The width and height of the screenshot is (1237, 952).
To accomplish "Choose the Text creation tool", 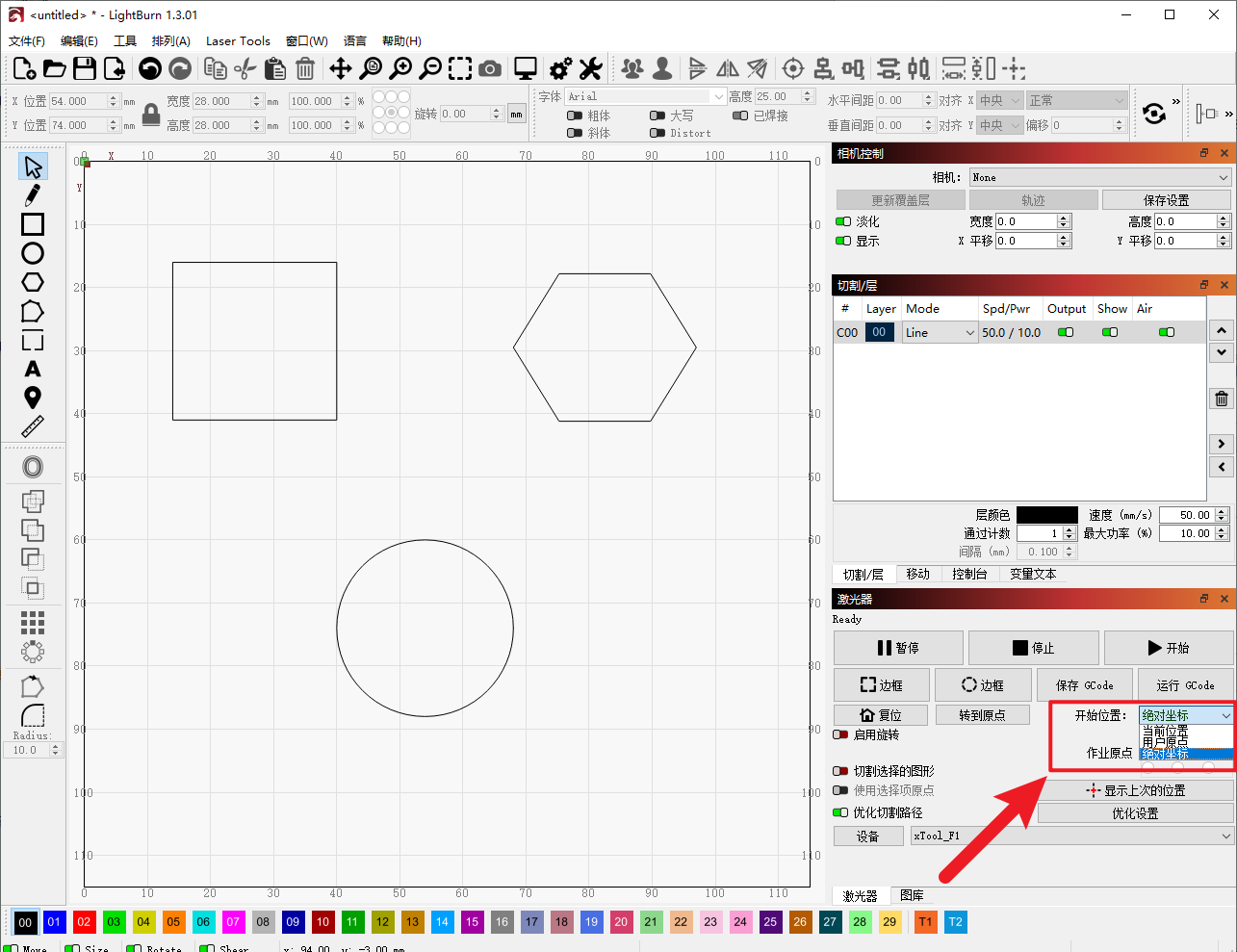I will (x=33, y=369).
